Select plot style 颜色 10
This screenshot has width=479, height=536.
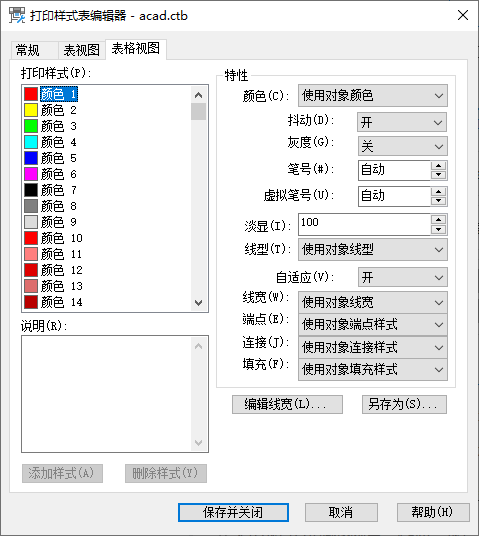62,238
